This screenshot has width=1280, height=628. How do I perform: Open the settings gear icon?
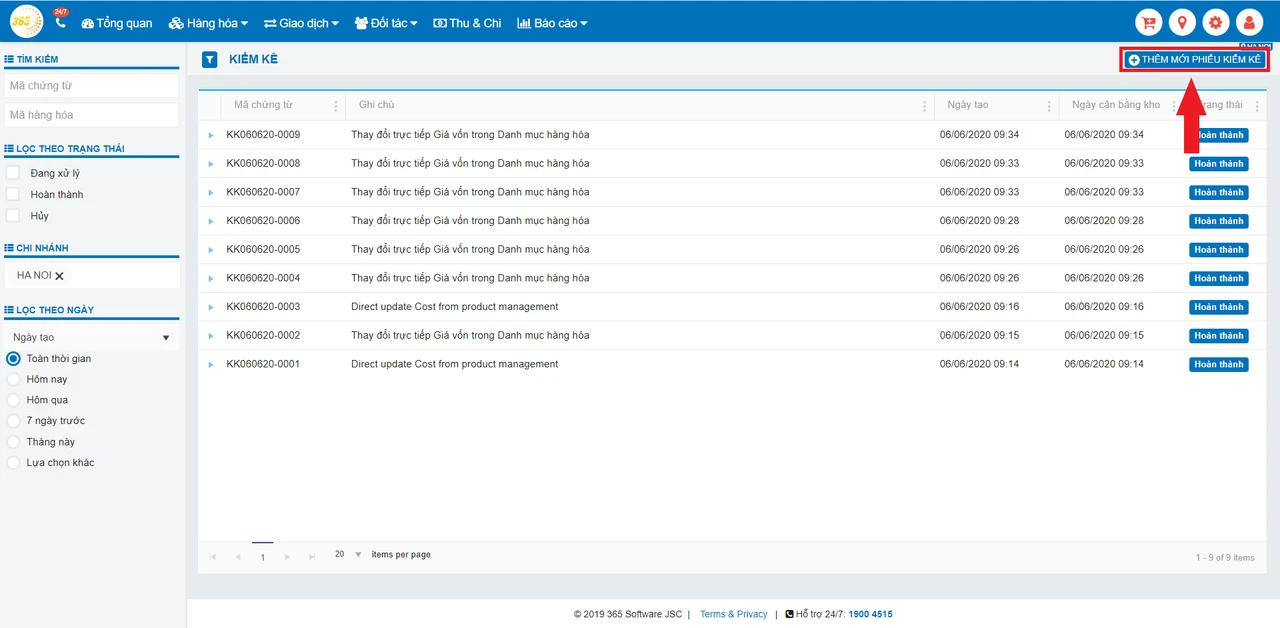1216,23
